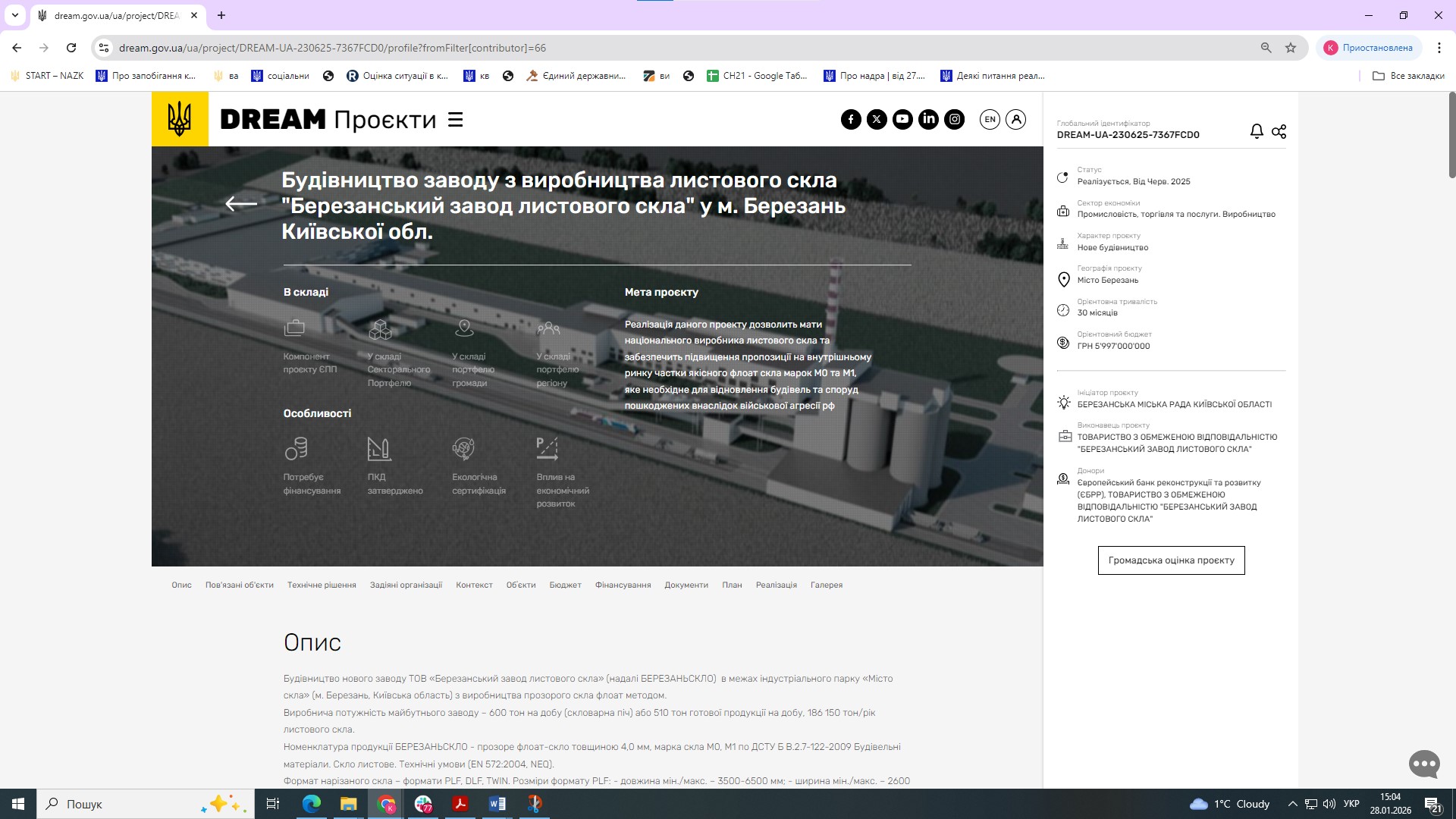The height and width of the screenshot is (819, 1456).
Task: Open the YouTube social icon
Action: 902,119
